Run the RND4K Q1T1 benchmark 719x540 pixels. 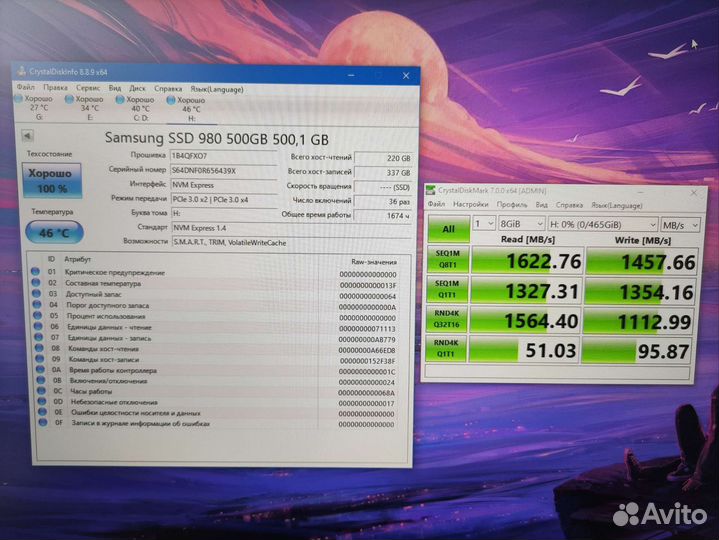pos(445,348)
